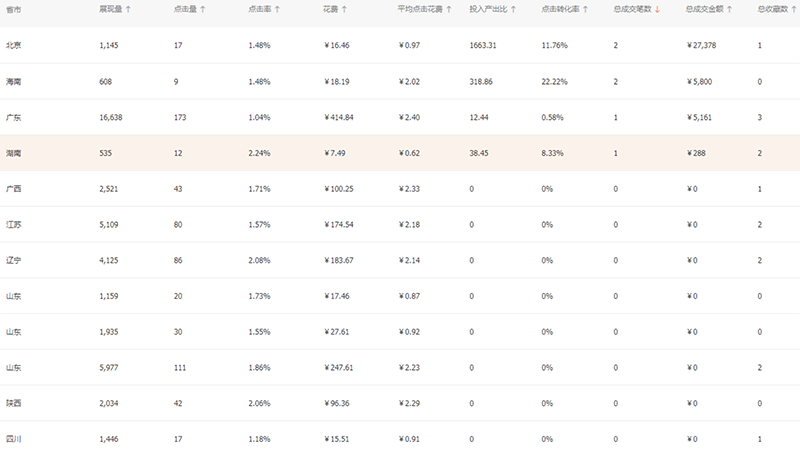Select the 陕西 row label

[x=14, y=404]
